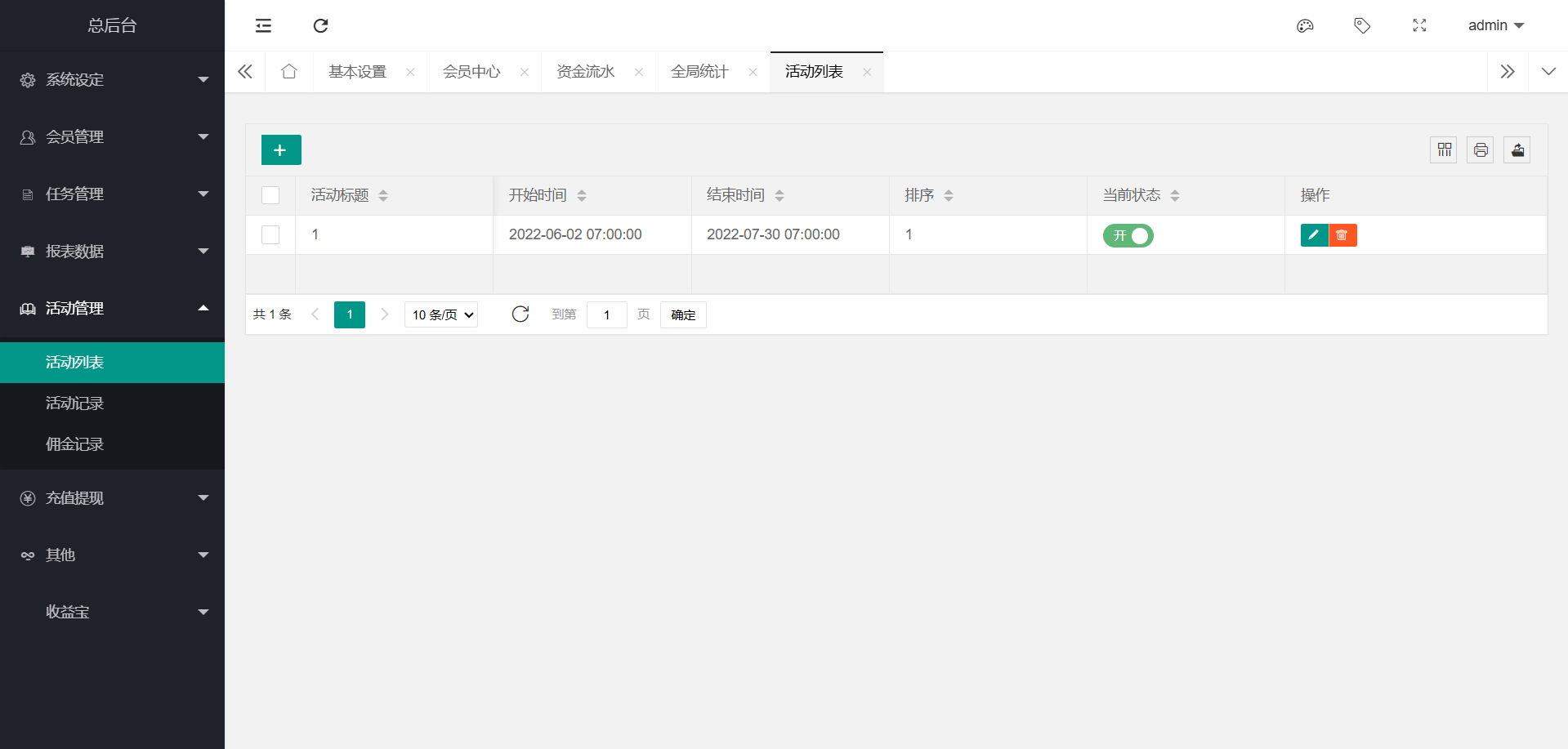Click the print table icon

point(1481,150)
